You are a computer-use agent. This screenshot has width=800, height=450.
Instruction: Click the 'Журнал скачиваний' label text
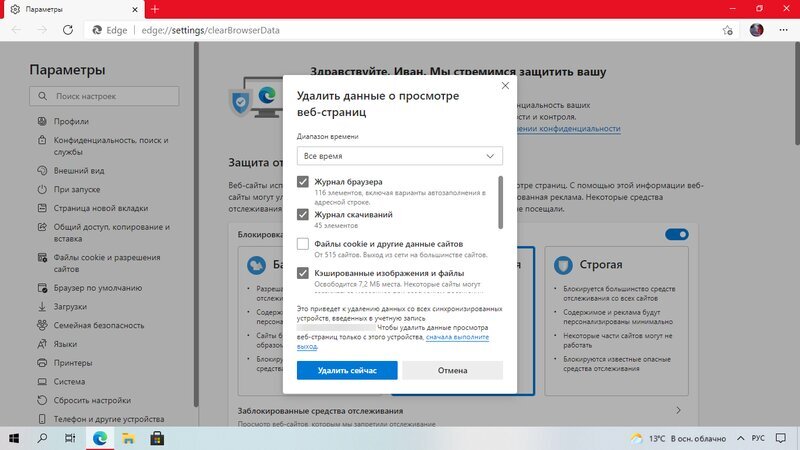[353, 214]
